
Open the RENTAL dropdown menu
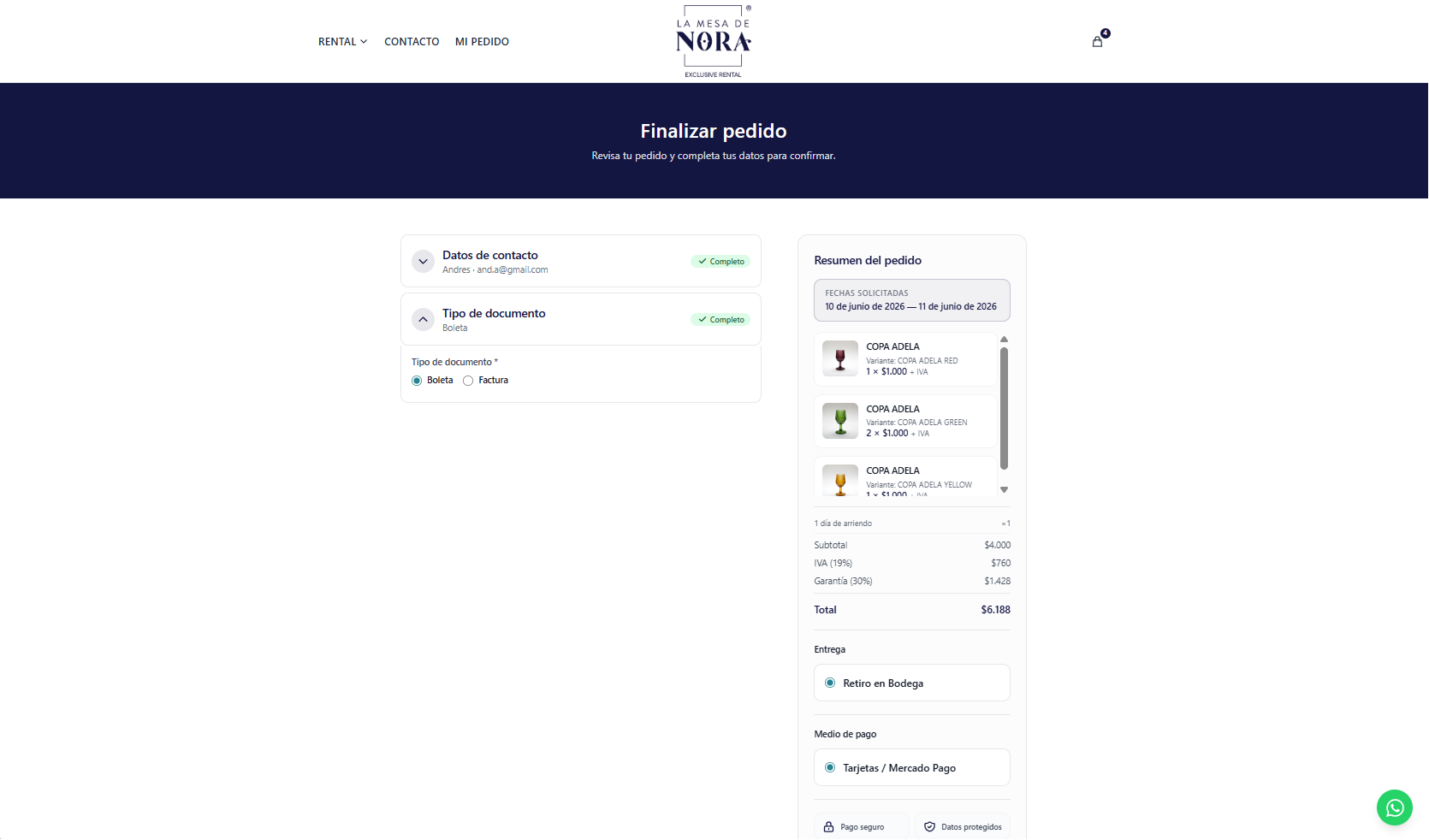(342, 41)
